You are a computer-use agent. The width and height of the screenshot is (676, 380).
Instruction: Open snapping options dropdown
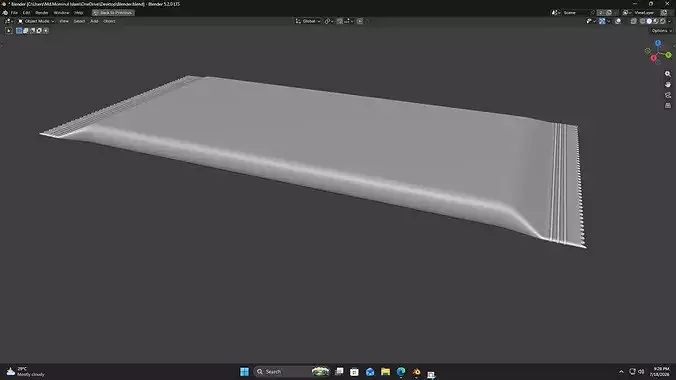348,21
